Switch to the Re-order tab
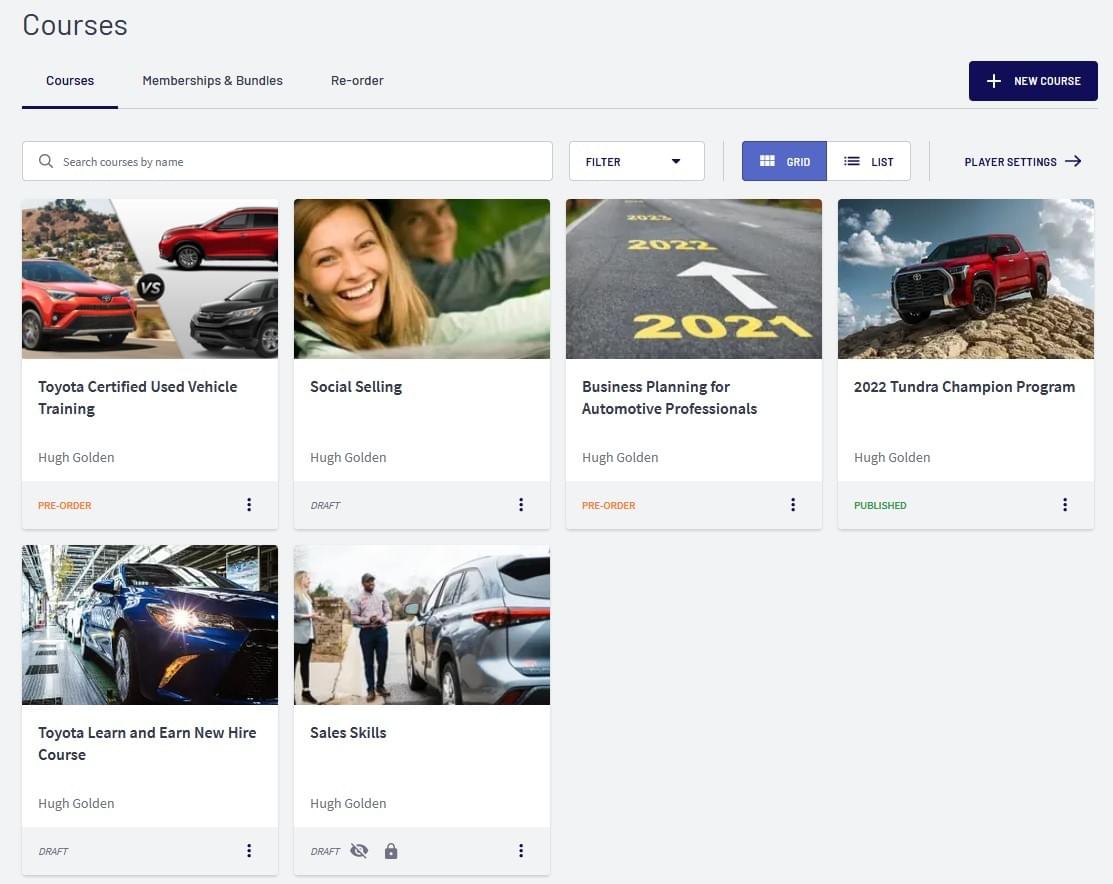1113x884 pixels. click(357, 81)
